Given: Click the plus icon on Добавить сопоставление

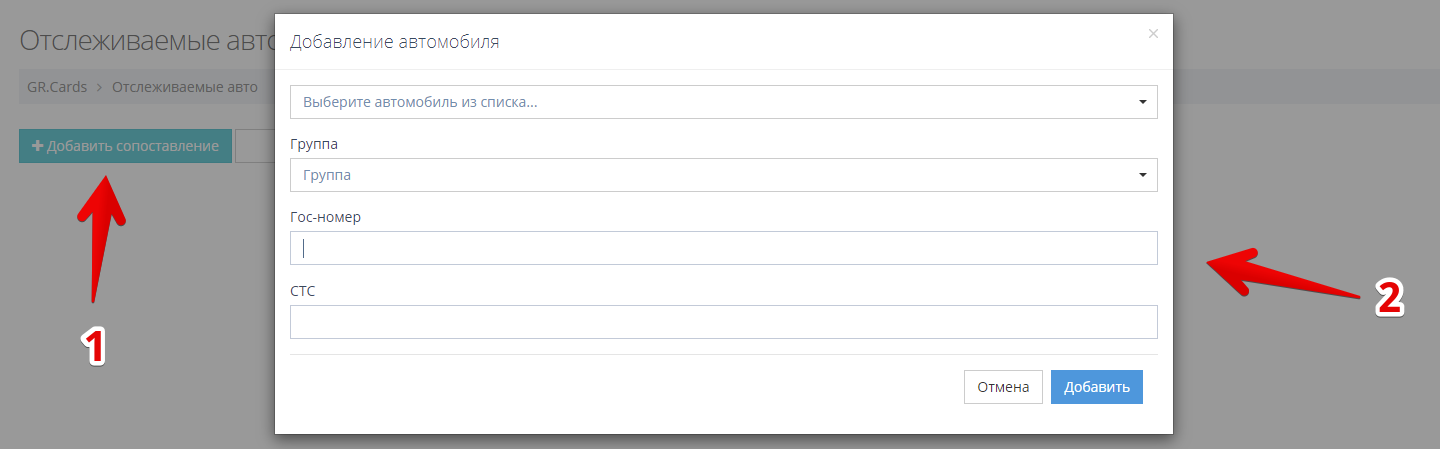Looking at the screenshot, I should (x=38, y=146).
